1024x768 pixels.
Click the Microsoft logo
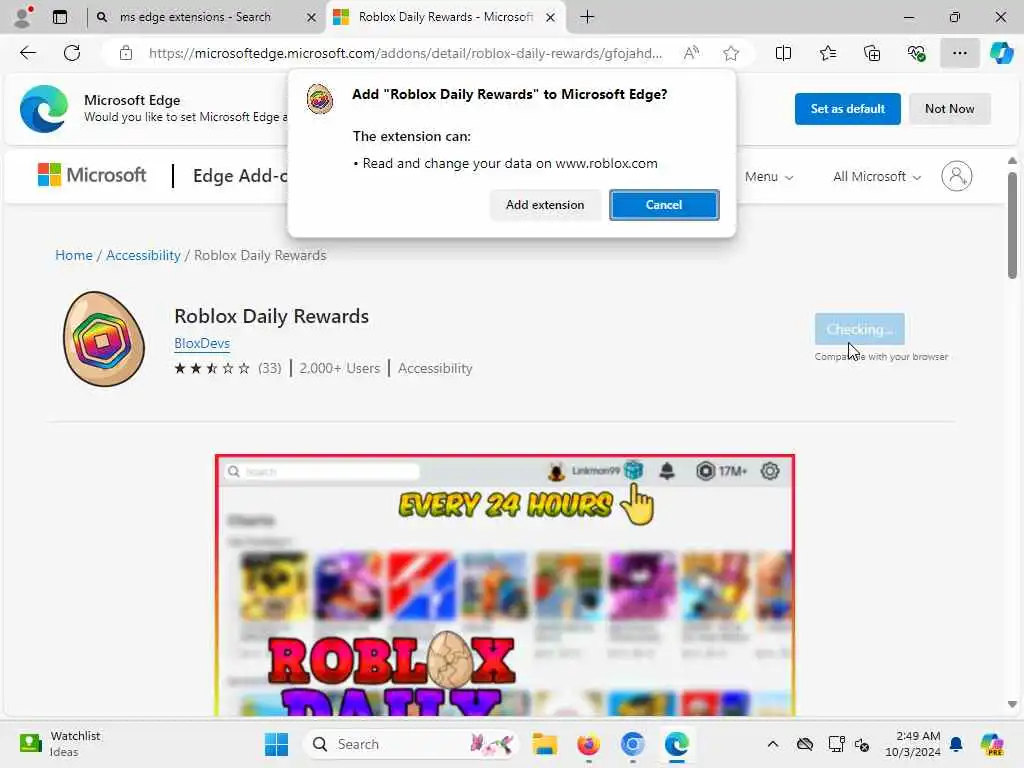click(x=92, y=175)
